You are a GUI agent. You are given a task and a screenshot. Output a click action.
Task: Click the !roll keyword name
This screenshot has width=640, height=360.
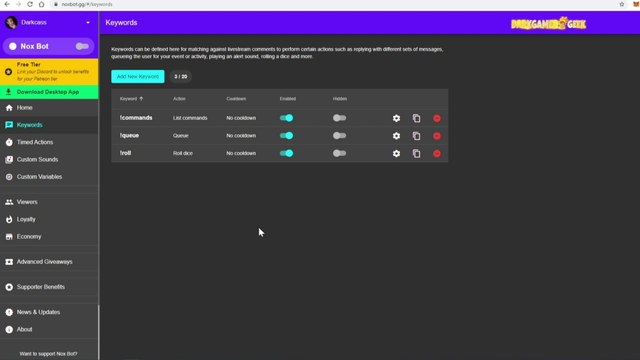click(x=125, y=153)
